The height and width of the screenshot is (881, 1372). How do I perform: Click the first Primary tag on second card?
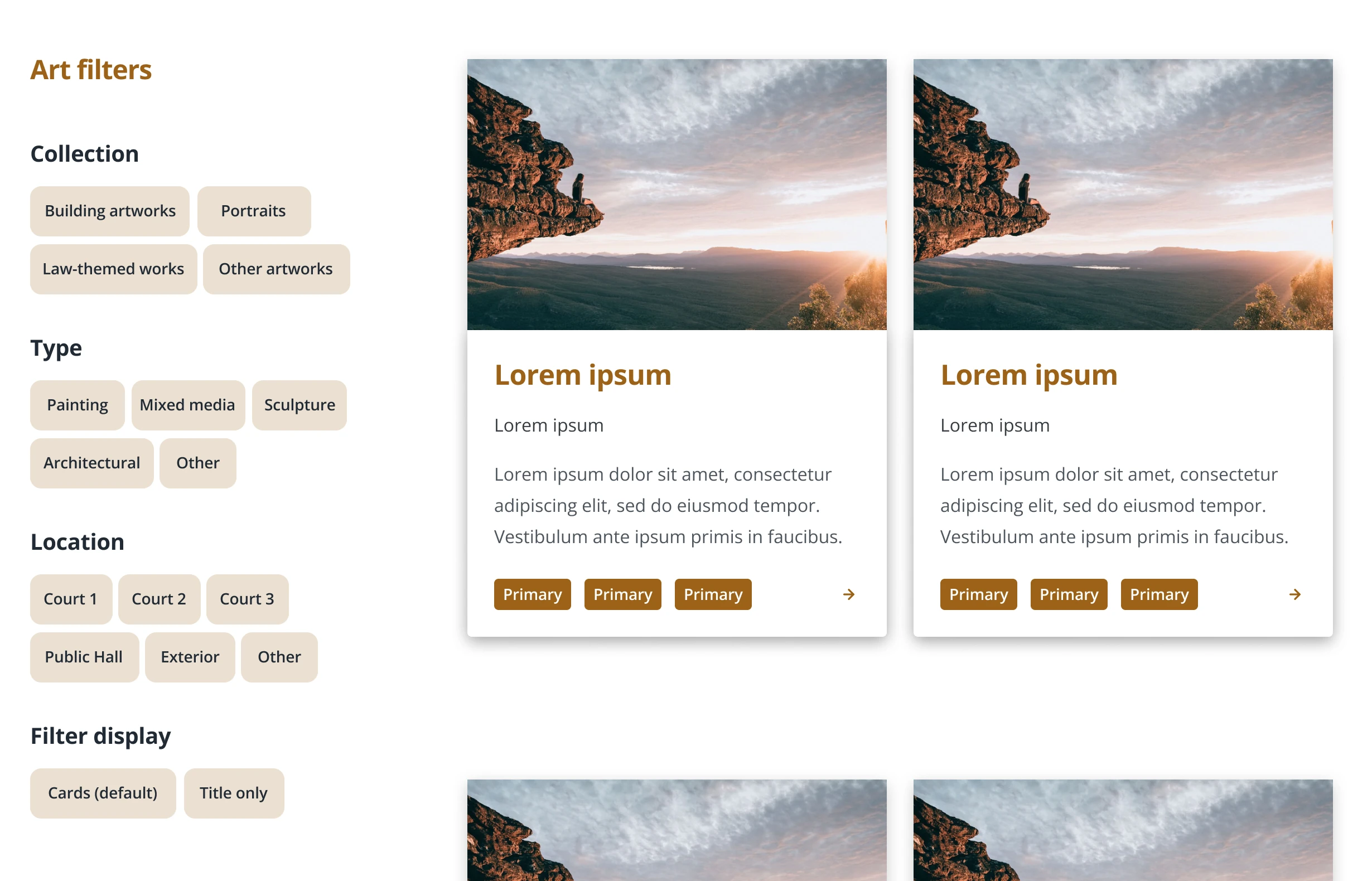(x=979, y=594)
